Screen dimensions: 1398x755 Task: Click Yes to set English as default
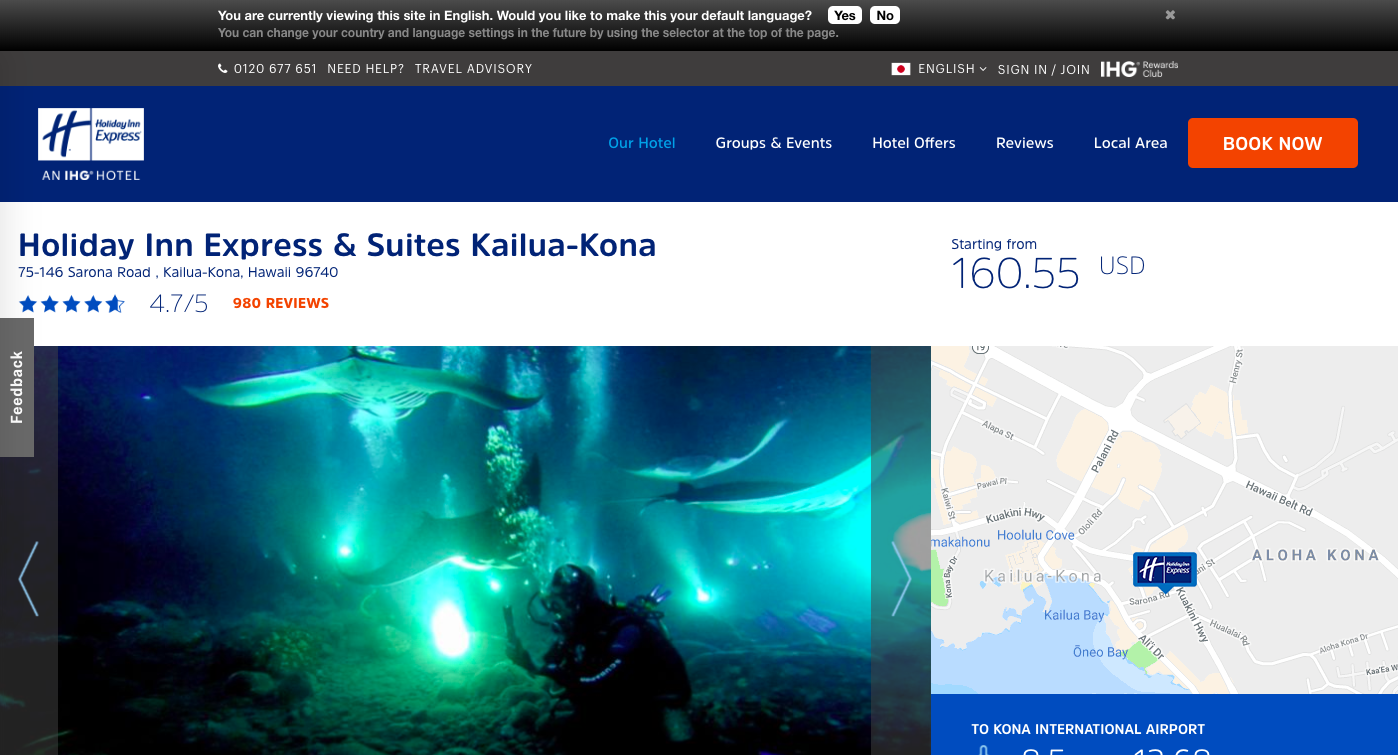[x=845, y=15]
